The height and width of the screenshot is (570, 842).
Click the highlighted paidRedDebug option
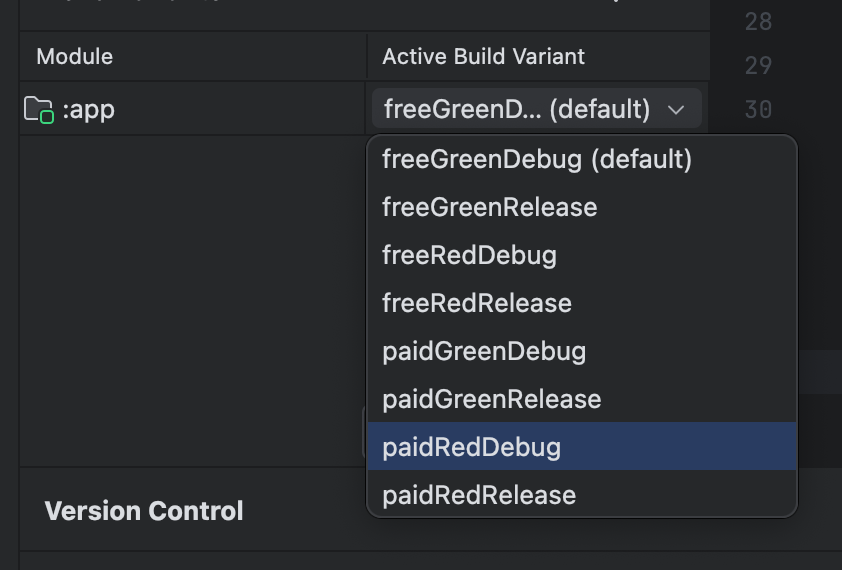471,447
